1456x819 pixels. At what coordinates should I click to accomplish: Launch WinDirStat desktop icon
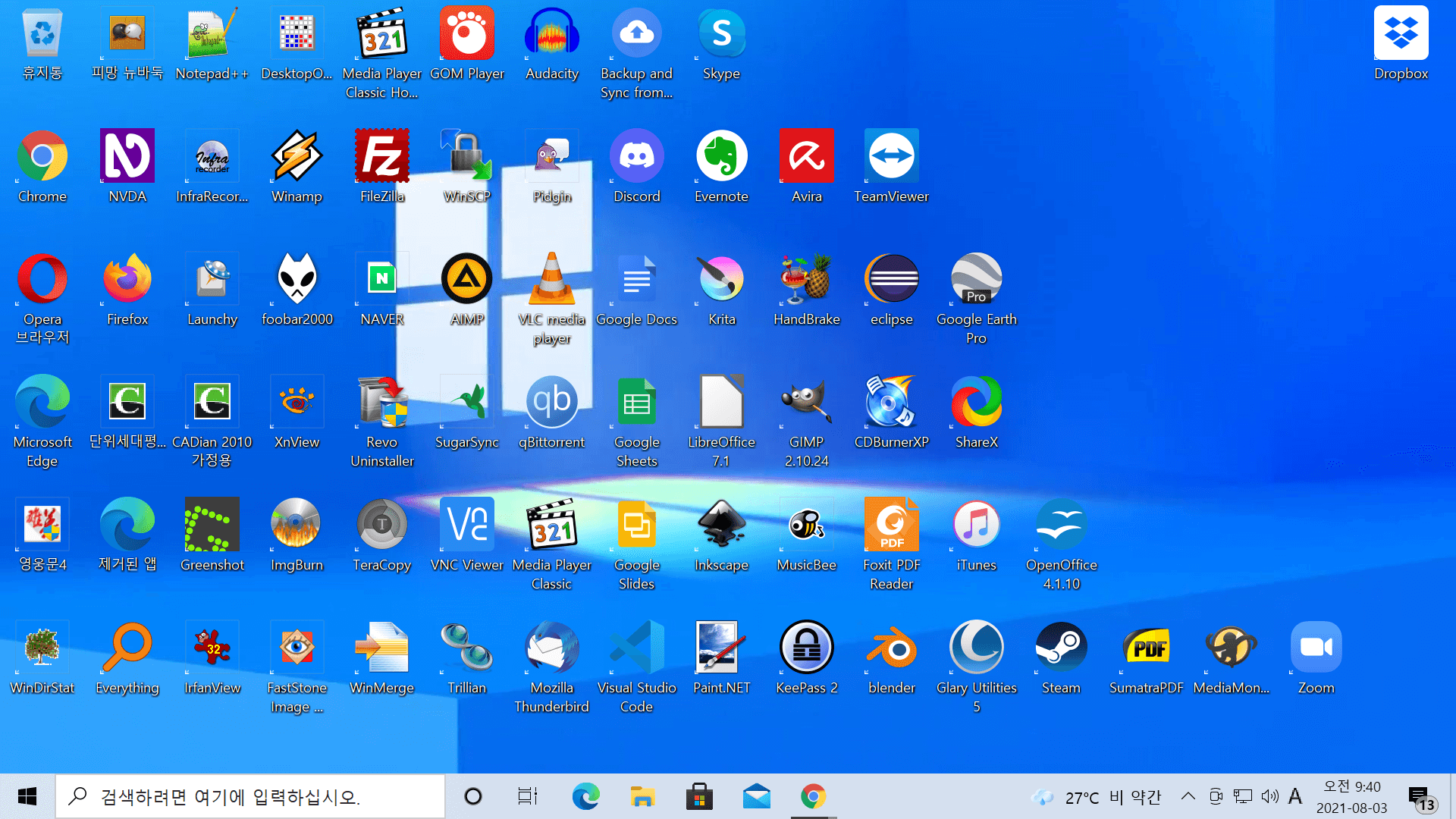42,658
